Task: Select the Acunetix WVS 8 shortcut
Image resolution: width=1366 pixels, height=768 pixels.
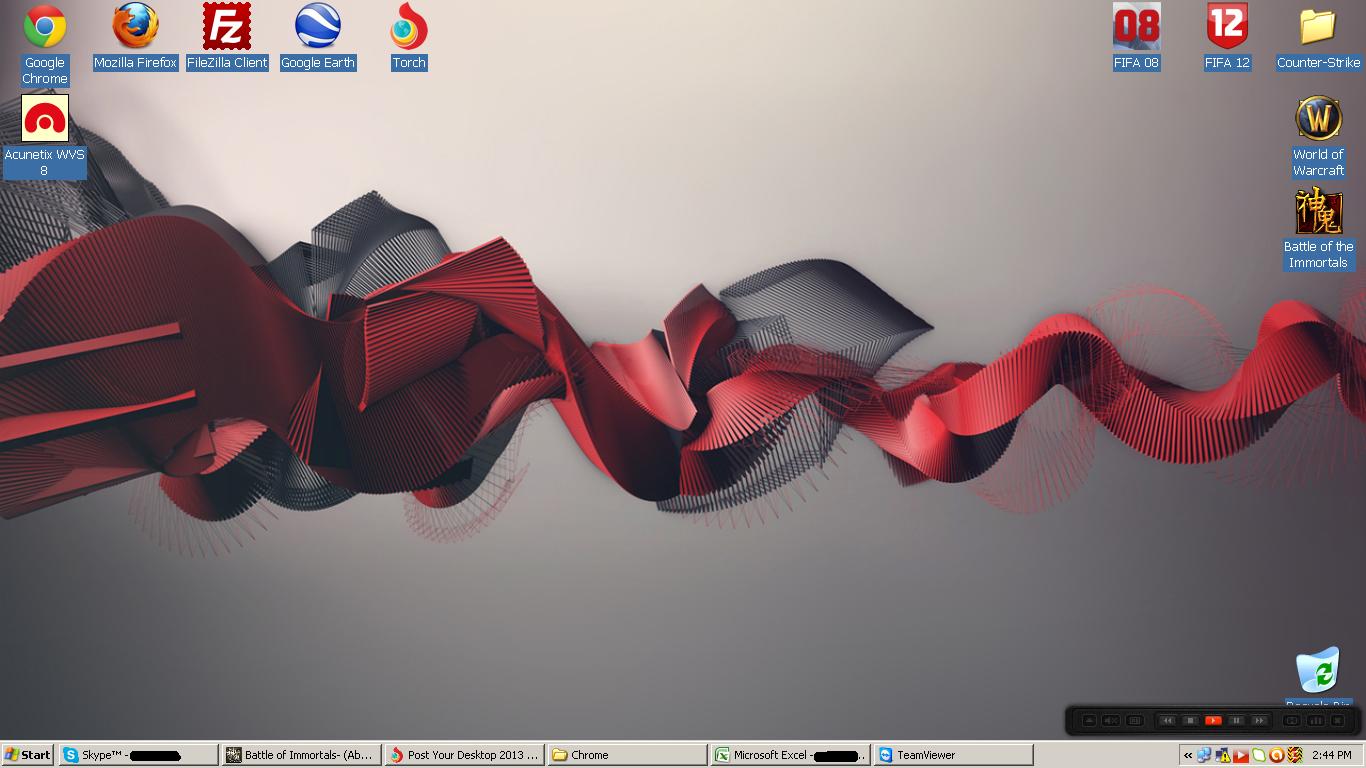Action: 45,119
